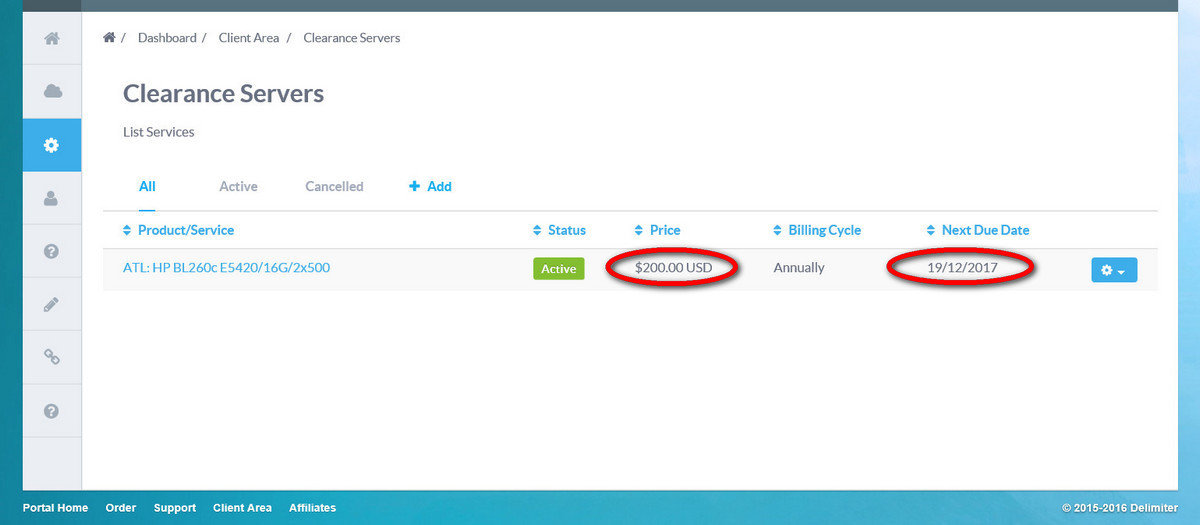The width and height of the screenshot is (1200, 525).
Task: Switch to the Cancelled tab
Action: click(x=334, y=186)
